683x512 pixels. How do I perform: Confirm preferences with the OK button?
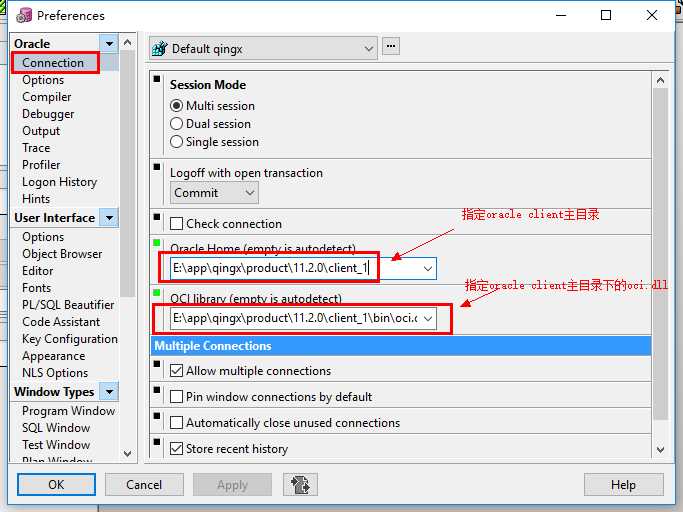(x=56, y=485)
